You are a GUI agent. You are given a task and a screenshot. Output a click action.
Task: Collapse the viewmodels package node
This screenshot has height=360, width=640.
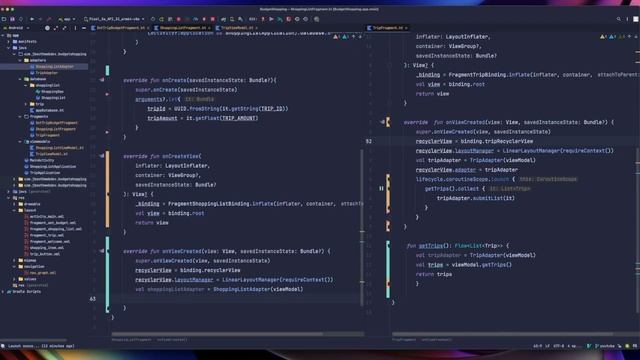point(20,142)
